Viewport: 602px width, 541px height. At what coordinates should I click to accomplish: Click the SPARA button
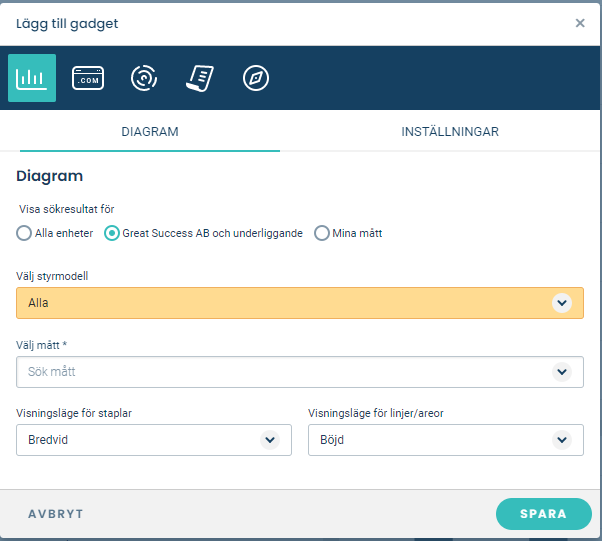click(544, 514)
